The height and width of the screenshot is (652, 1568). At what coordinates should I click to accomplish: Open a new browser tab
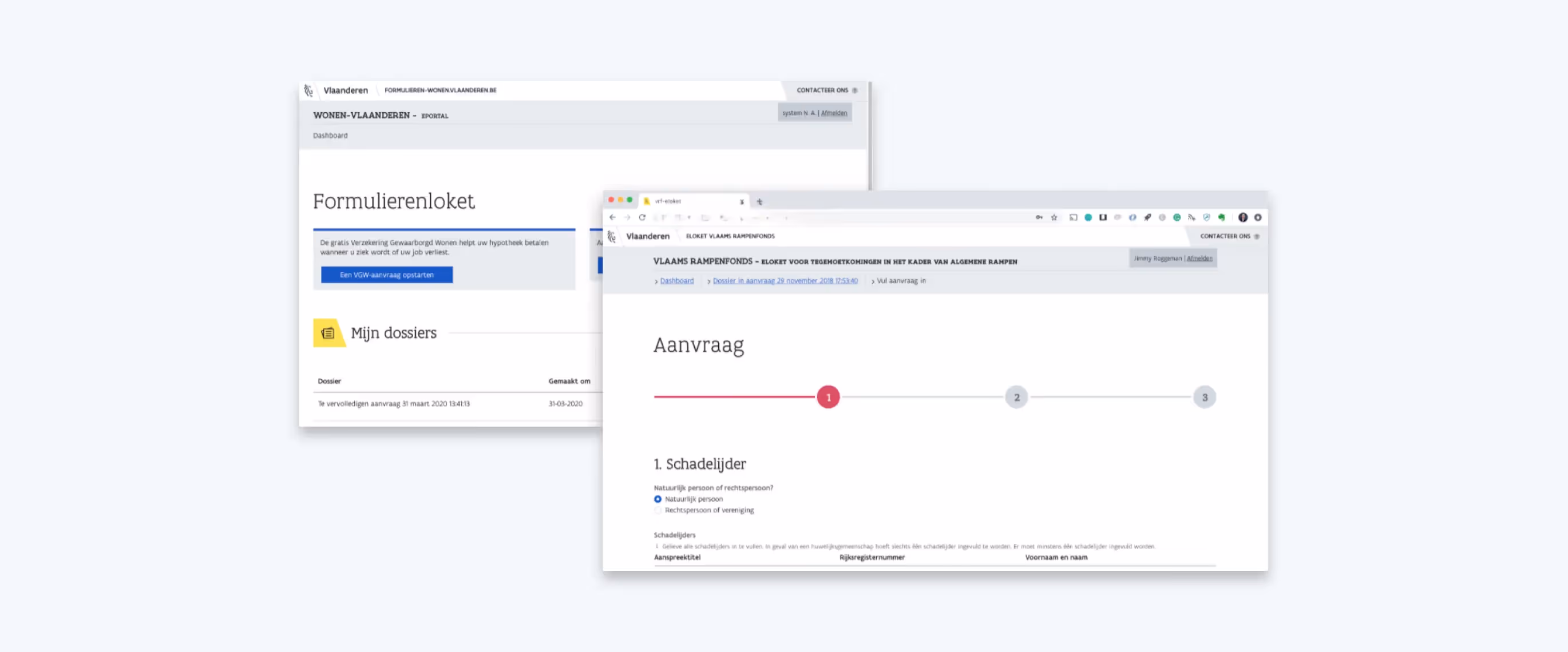coord(759,201)
